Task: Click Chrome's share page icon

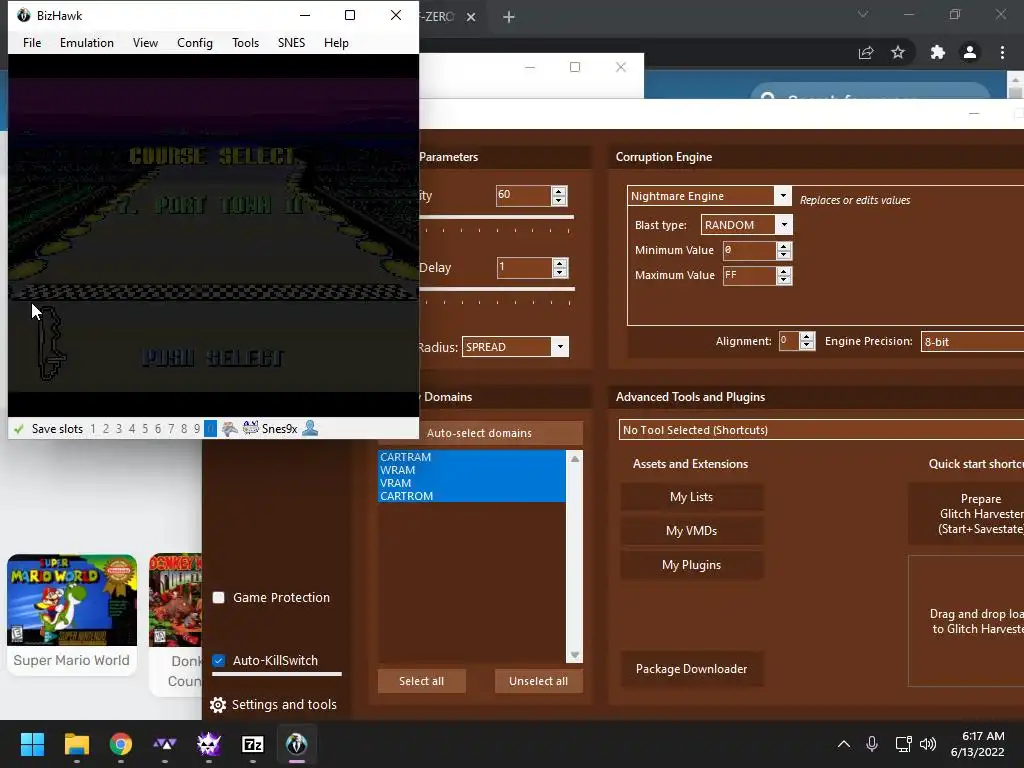Action: point(866,52)
